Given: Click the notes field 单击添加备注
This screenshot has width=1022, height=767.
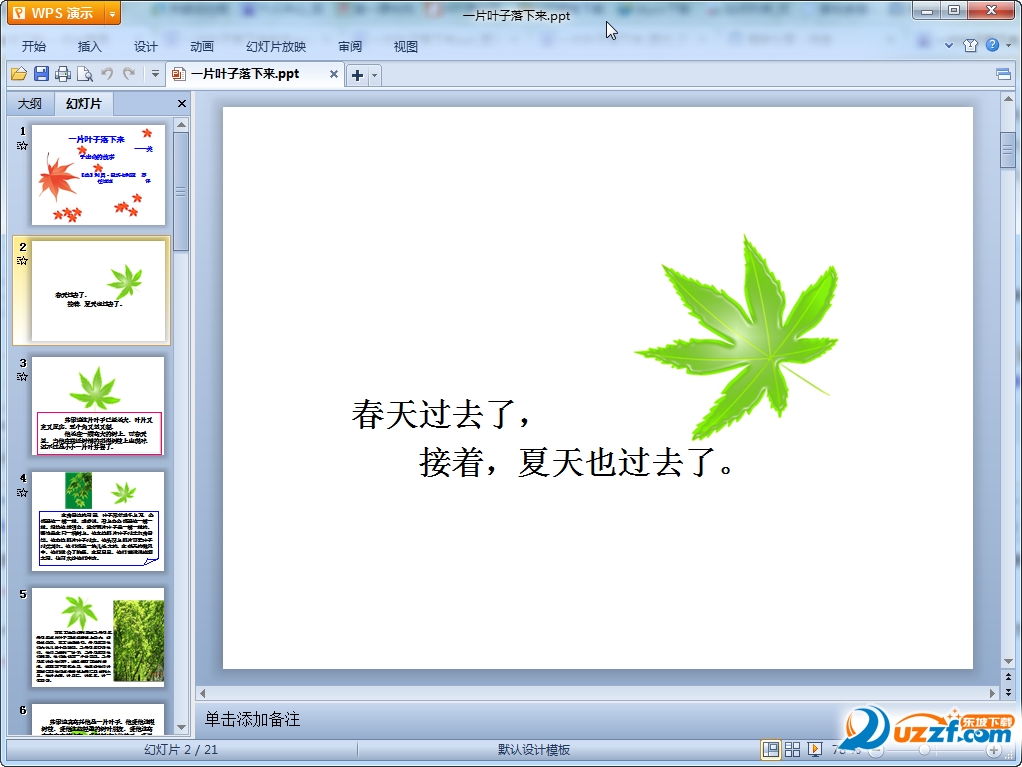Looking at the screenshot, I should tap(252, 719).
